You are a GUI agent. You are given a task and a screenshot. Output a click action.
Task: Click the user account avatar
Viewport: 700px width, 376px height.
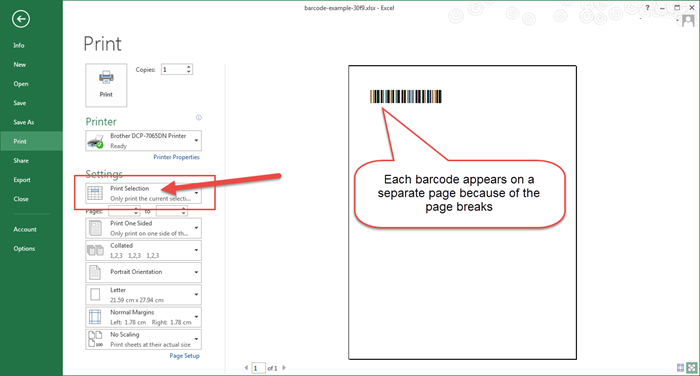[x=688, y=21]
